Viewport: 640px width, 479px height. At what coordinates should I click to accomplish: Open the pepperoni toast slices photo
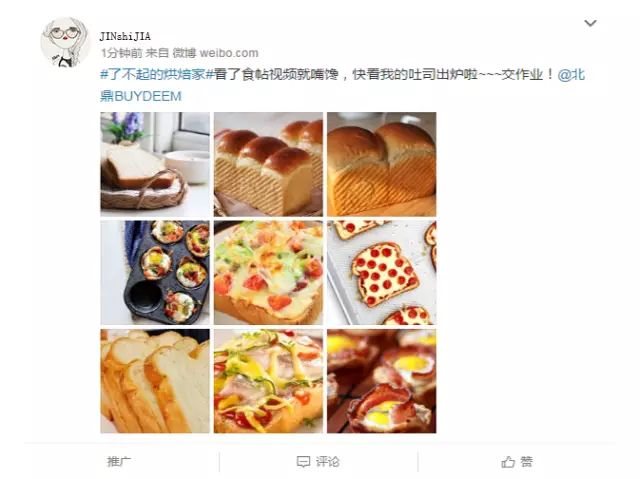(382, 273)
